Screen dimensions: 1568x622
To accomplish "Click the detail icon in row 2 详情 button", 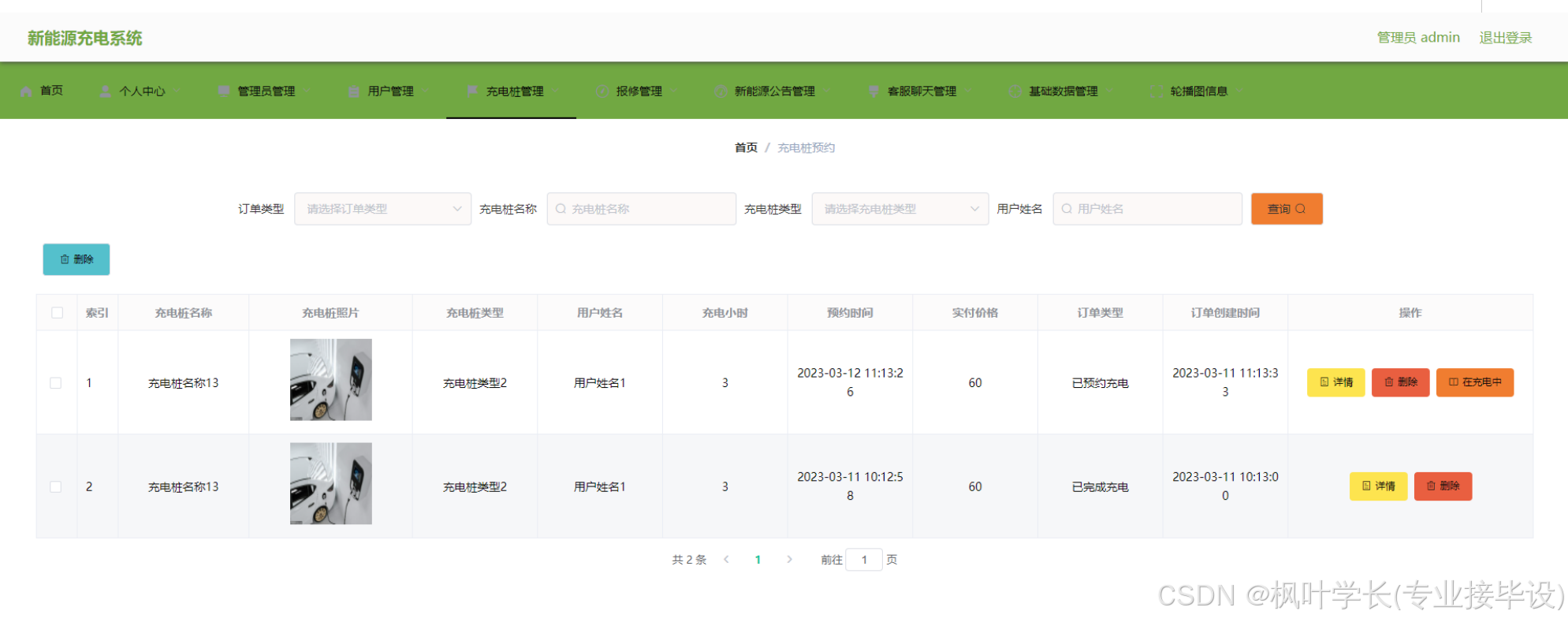I will tap(1367, 486).
